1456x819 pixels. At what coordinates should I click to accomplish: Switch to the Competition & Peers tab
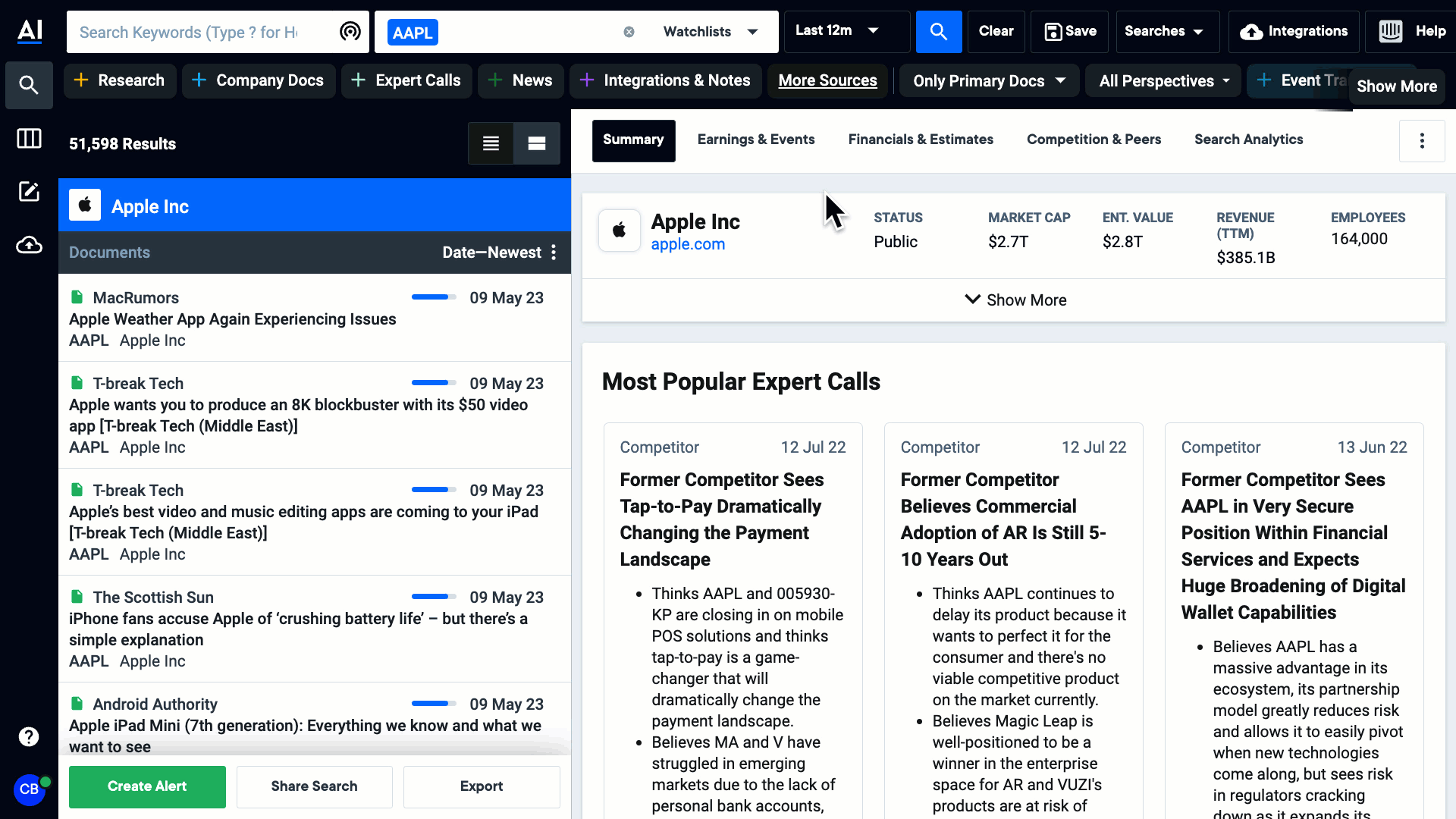pyautogui.click(x=1094, y=140)
